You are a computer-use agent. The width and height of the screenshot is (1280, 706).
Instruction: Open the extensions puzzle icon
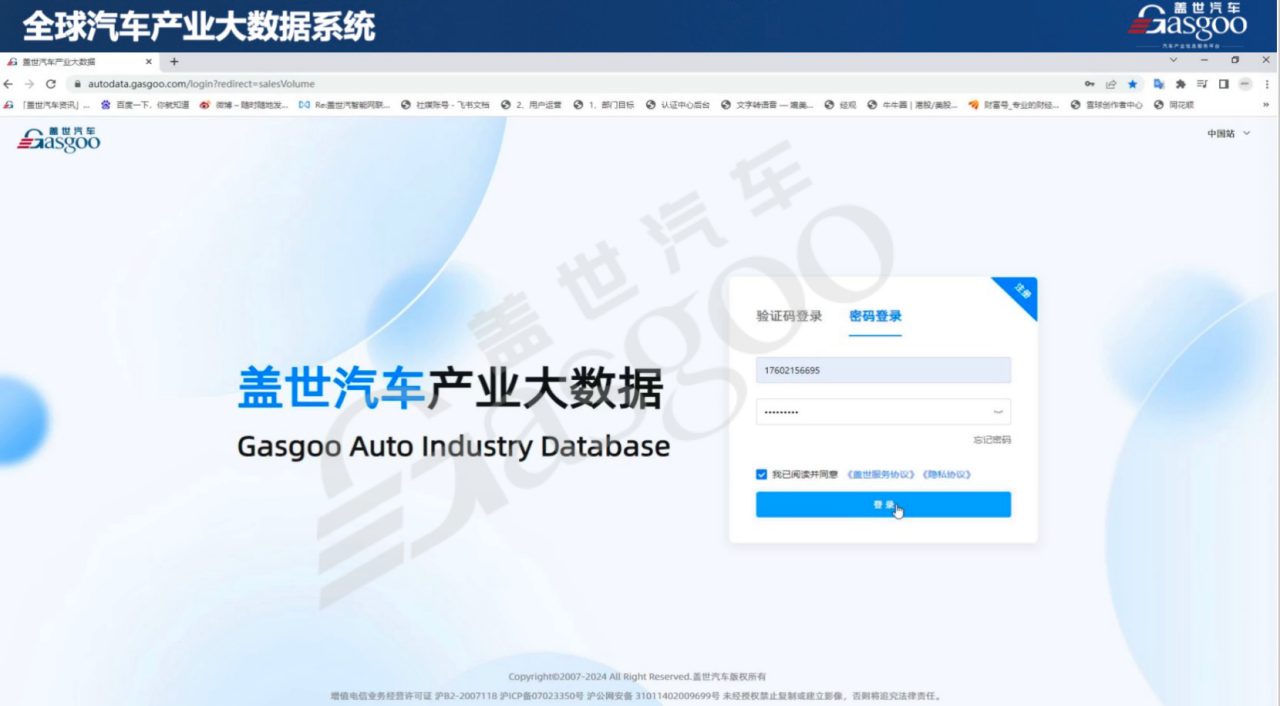(1181, 84)
